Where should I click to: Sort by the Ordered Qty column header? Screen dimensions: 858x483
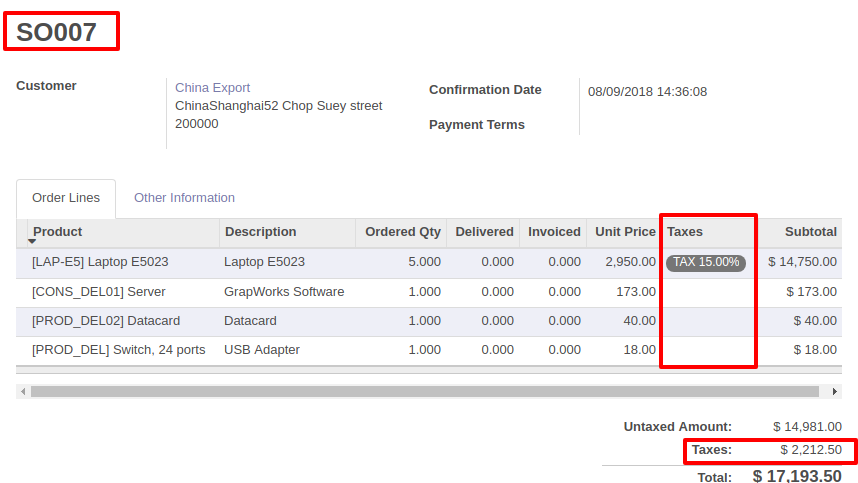(403, 232)
